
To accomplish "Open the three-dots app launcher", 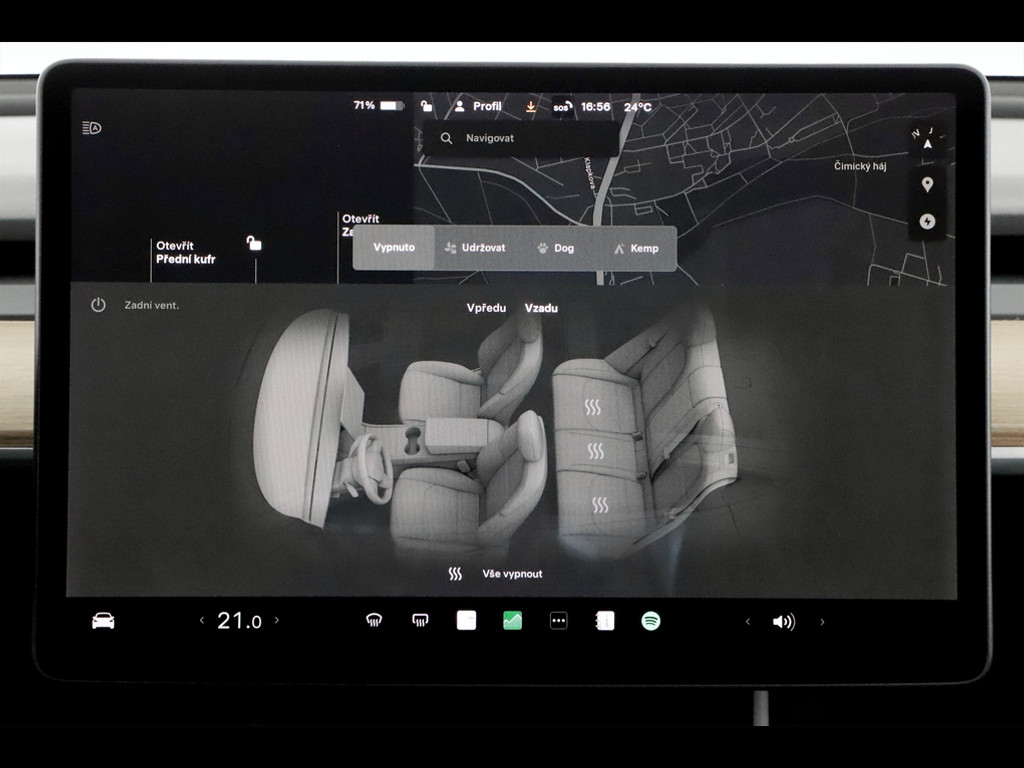I will (x=559, y=621).
